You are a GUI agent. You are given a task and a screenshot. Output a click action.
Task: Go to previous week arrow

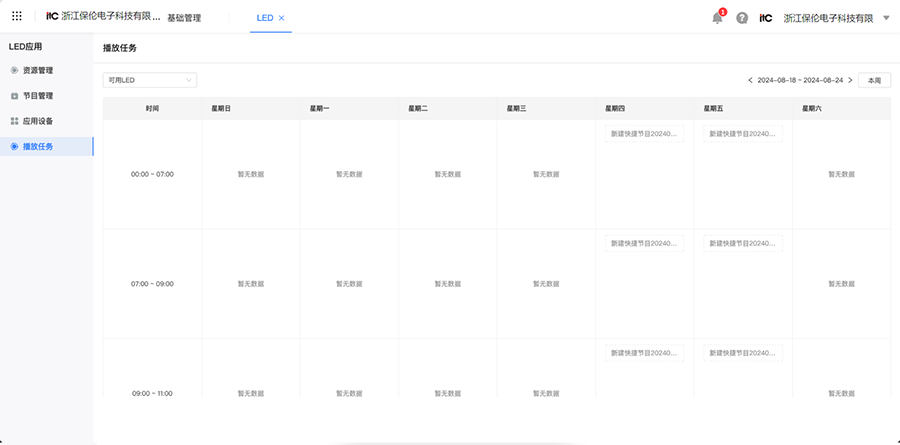coord(750,80)
